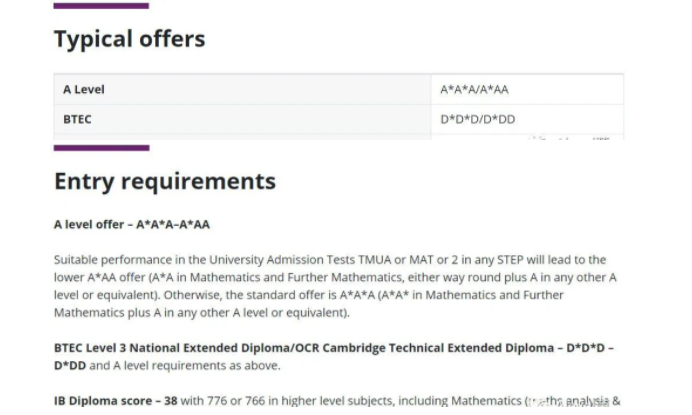692x415 pixels.
Task: Click the "Entry requirements" heading
Action: click(x=164, y=182)
